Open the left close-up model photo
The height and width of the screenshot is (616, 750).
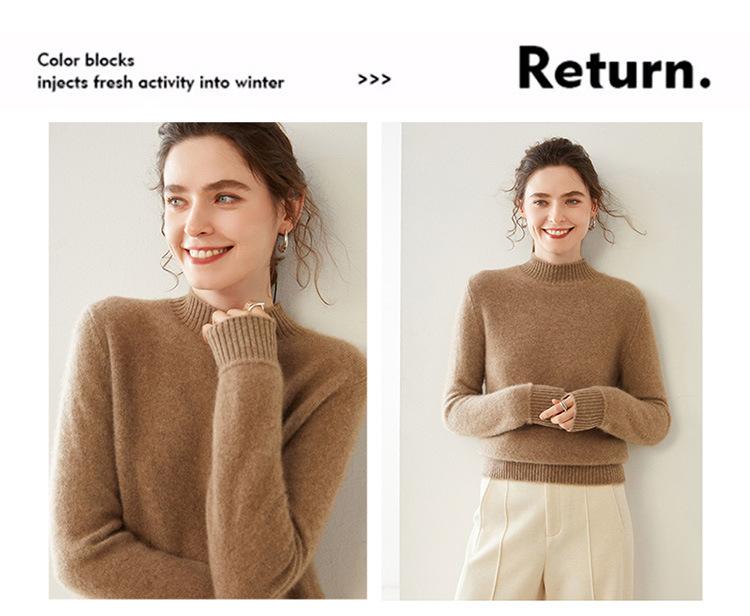[208, 361]
